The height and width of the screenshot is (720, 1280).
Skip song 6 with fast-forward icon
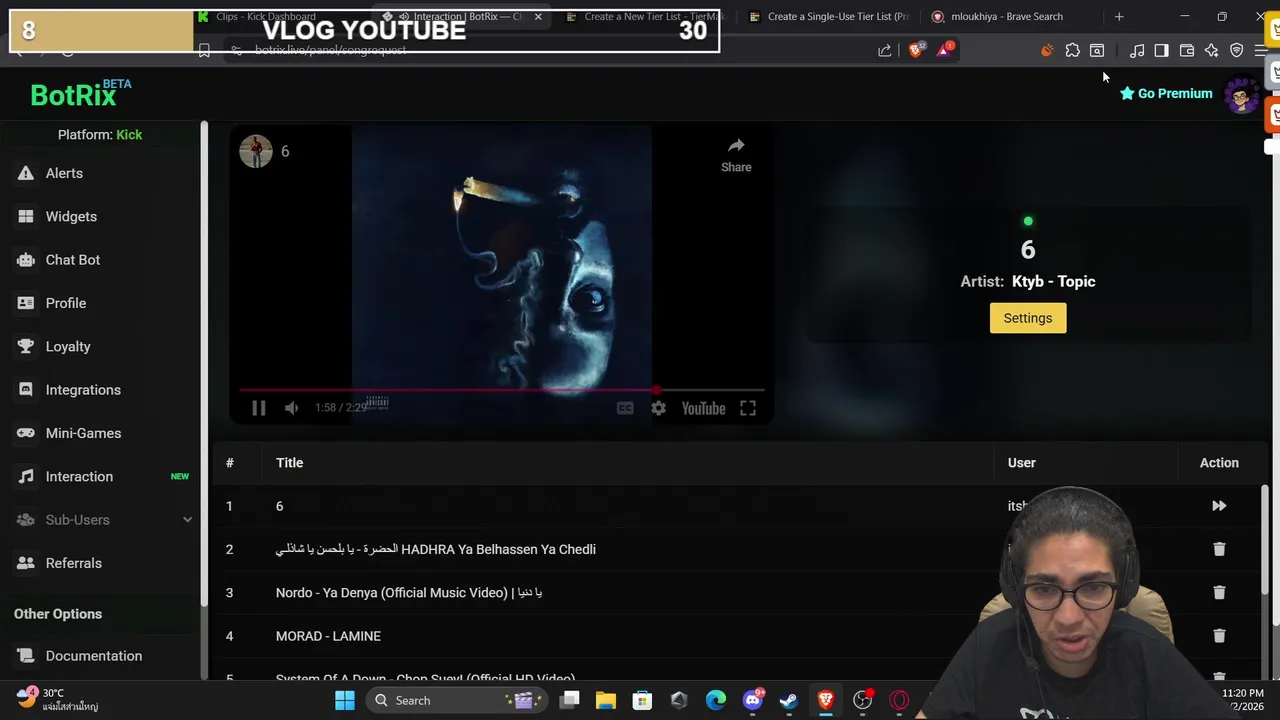pos(1219,506)
